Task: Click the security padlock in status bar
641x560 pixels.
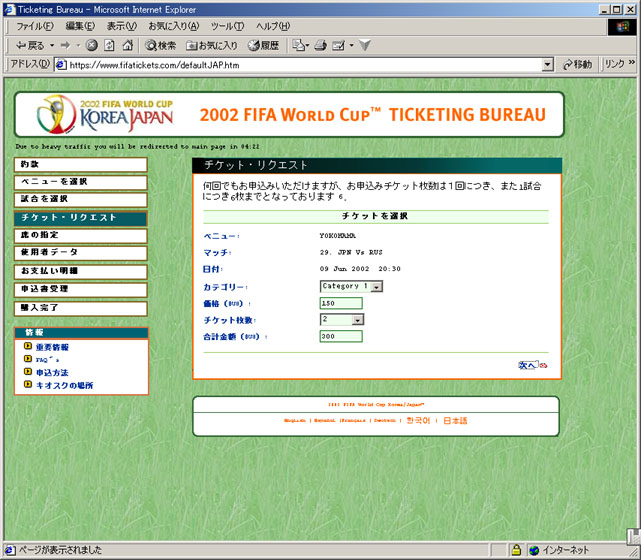Action: pyautogui.click(x=516, y=550)
